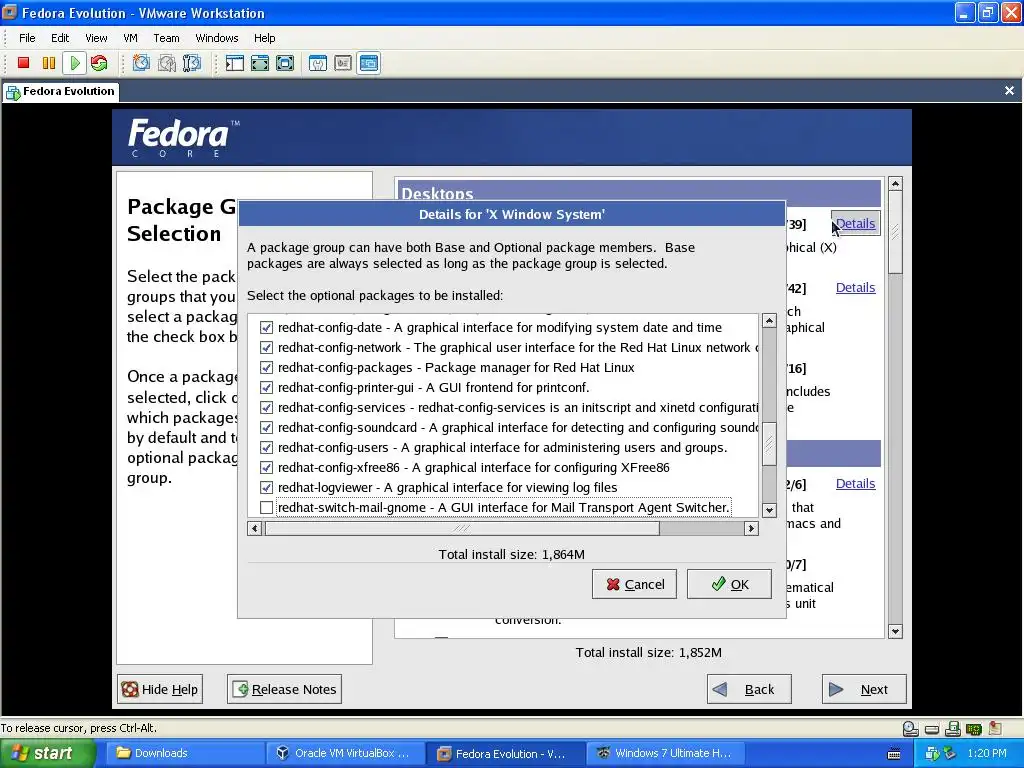This screenshot has height=768, width=1024.
Task: Click the green Power On play icon
Action: click(74, 63)
